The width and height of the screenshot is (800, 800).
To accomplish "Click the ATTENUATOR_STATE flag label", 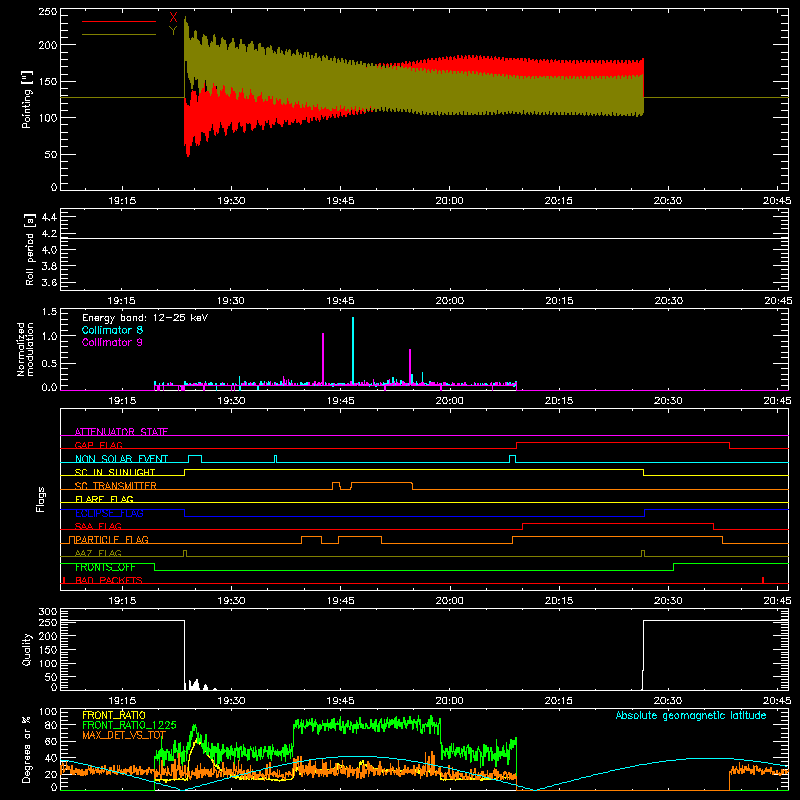I will pyautogui.click(x=121, y=432).
